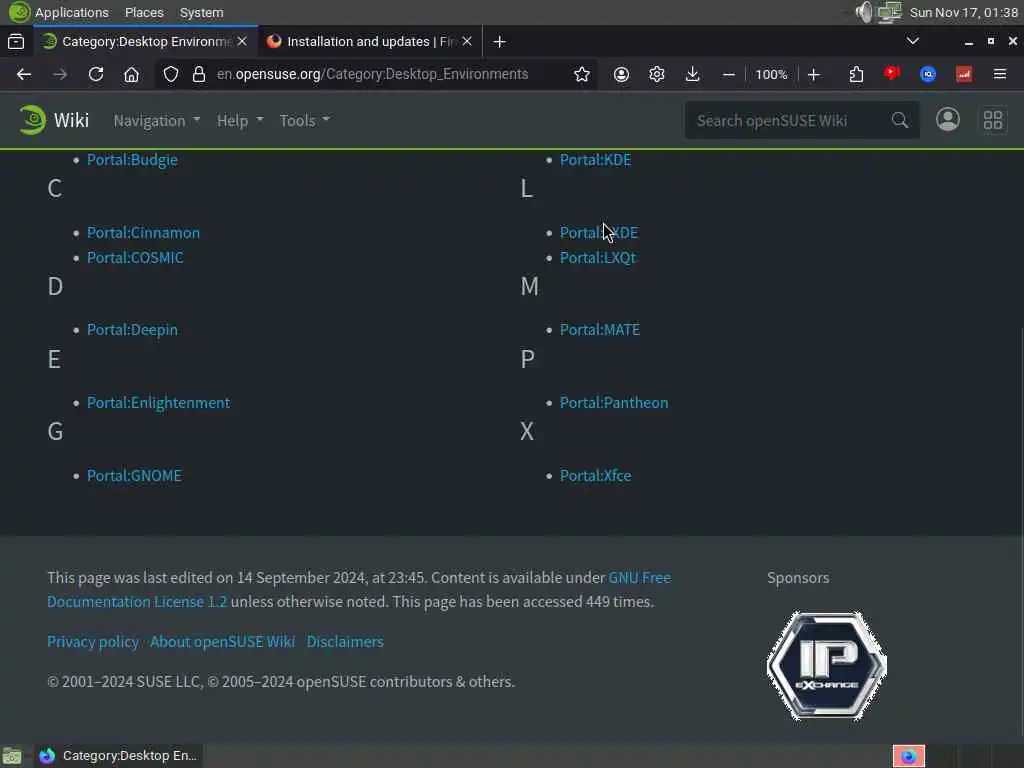Open the Portal:KDE link
The height and width of the screenshot is (768, 1024).
pos(596,160)
